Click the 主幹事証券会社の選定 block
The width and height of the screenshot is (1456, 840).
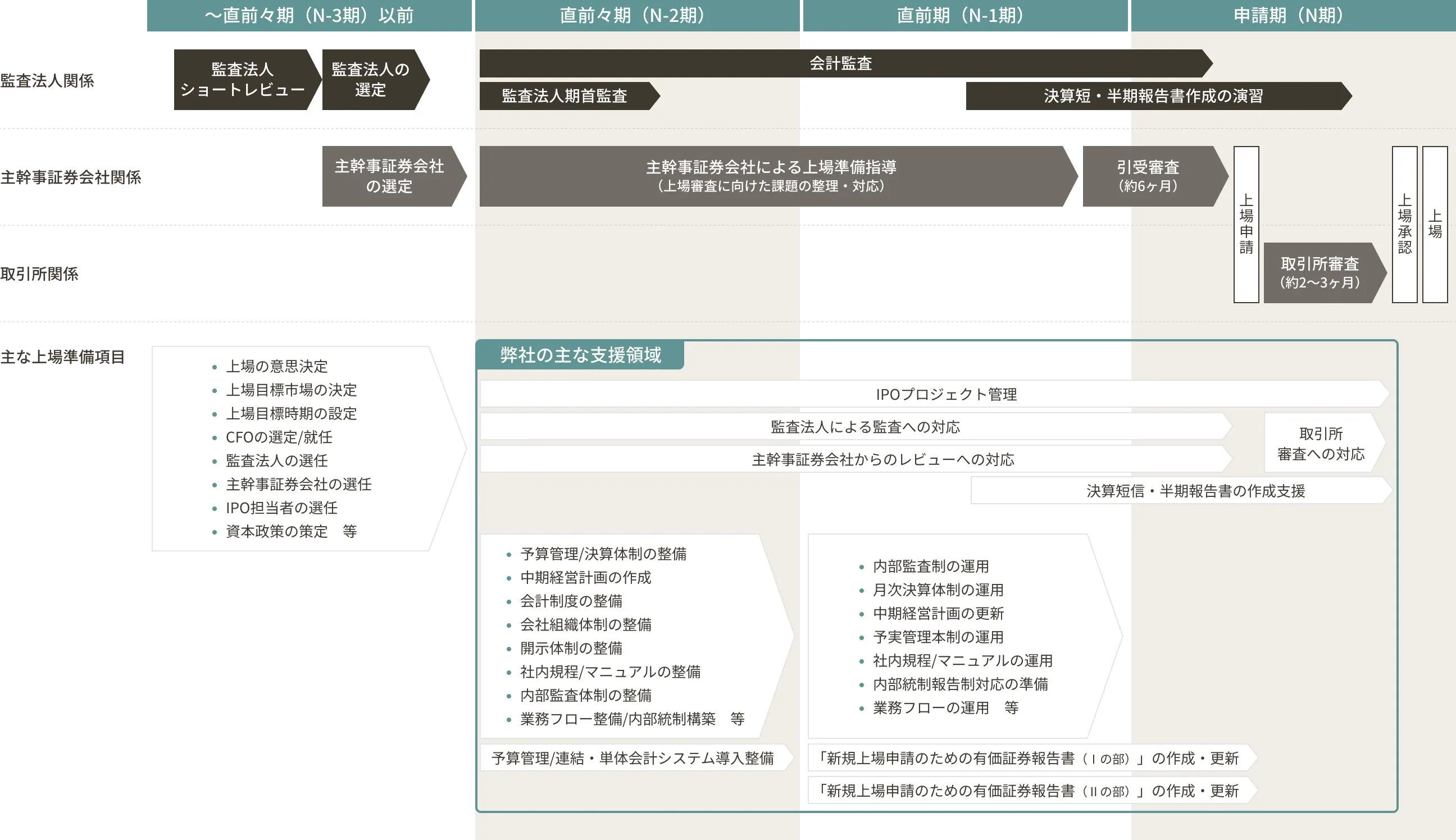click(389, 176)
